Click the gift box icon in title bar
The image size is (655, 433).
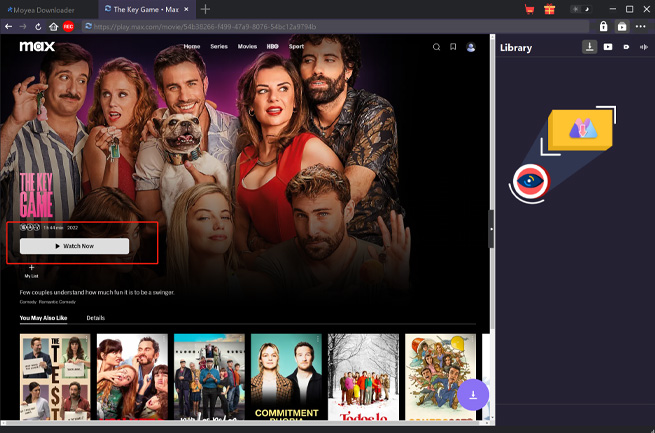[x=549, y=9]
